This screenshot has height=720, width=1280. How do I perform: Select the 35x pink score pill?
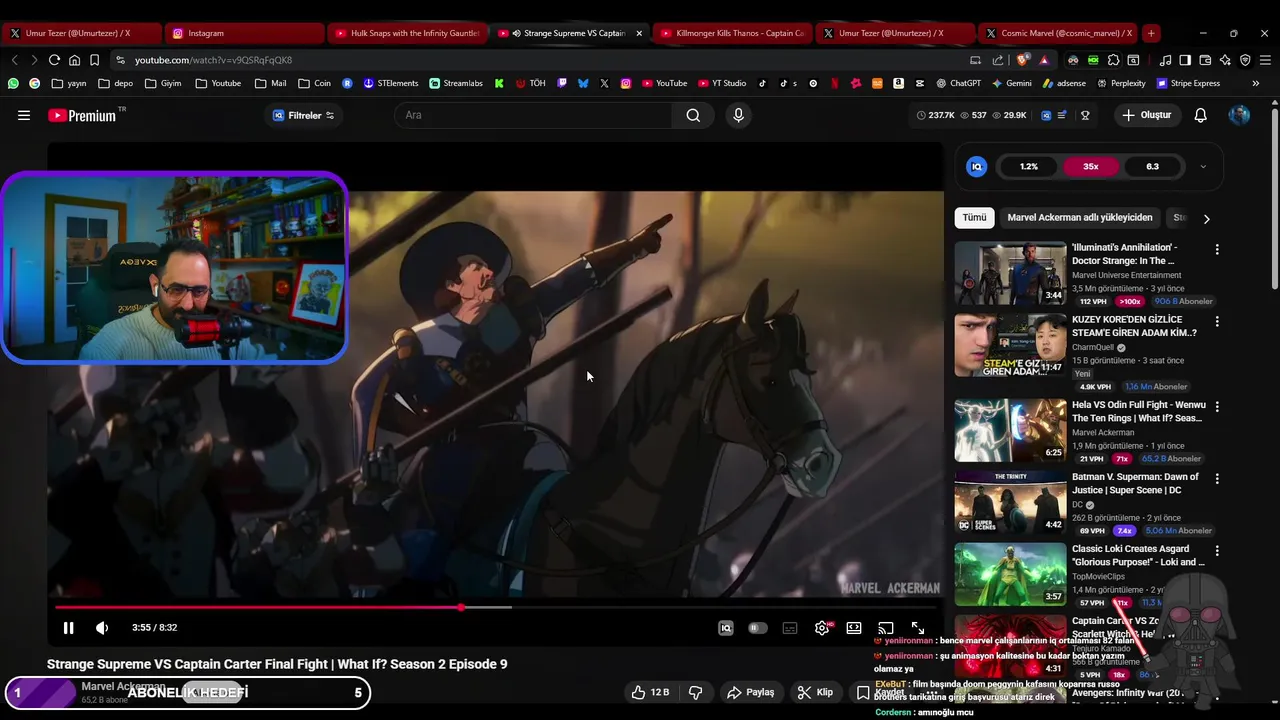(1090, 167)
